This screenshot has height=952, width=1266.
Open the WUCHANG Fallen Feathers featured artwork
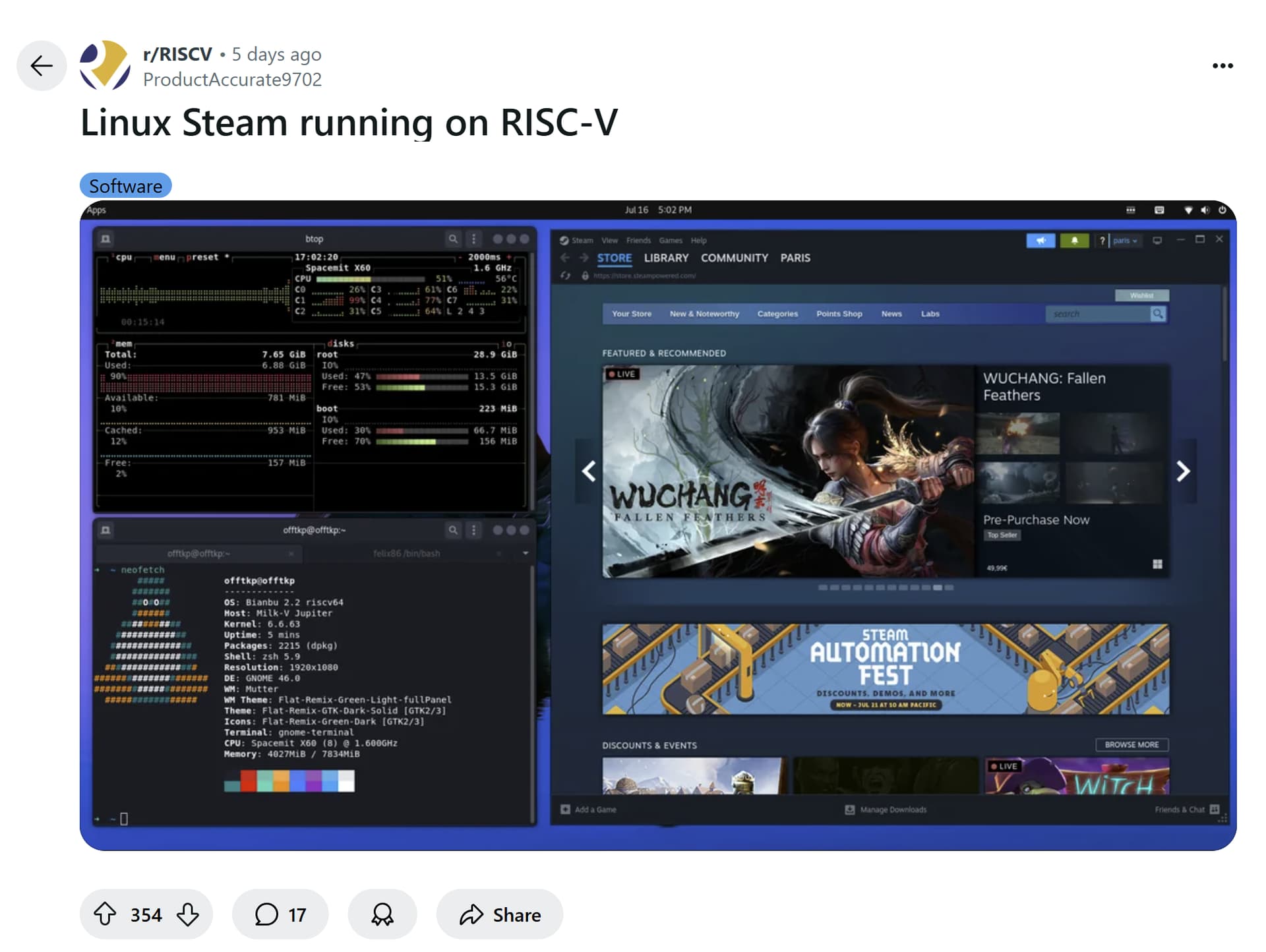click(x=788, y=471)
